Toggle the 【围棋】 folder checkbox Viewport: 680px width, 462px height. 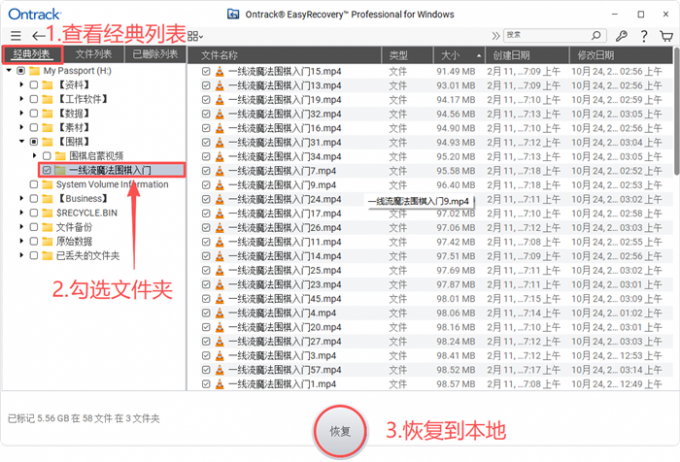coord(34,141)
